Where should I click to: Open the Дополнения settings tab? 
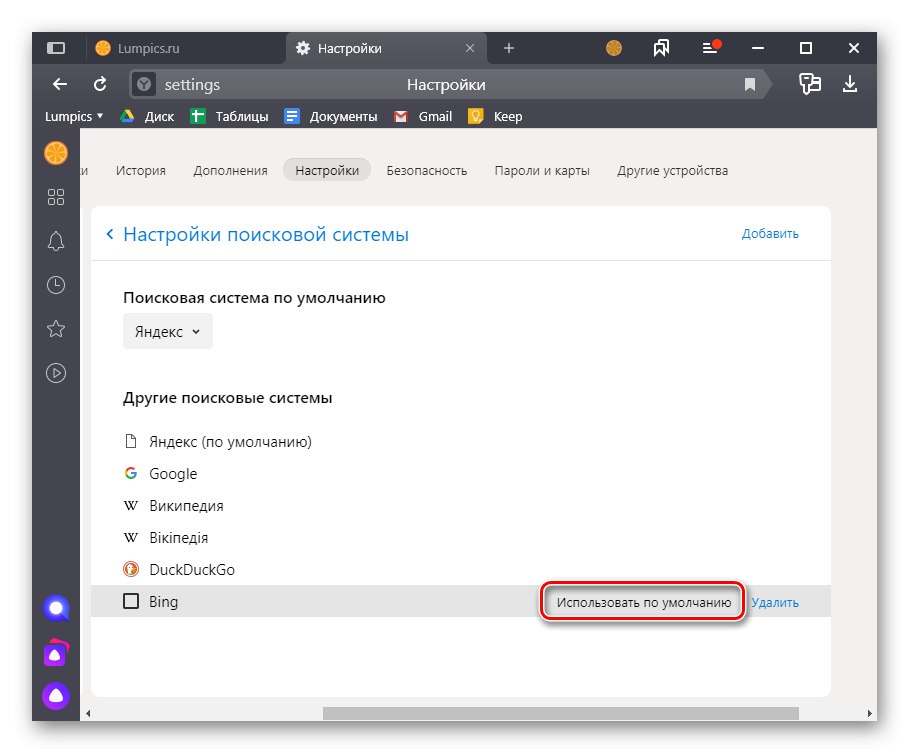click(x=230, y=170)
